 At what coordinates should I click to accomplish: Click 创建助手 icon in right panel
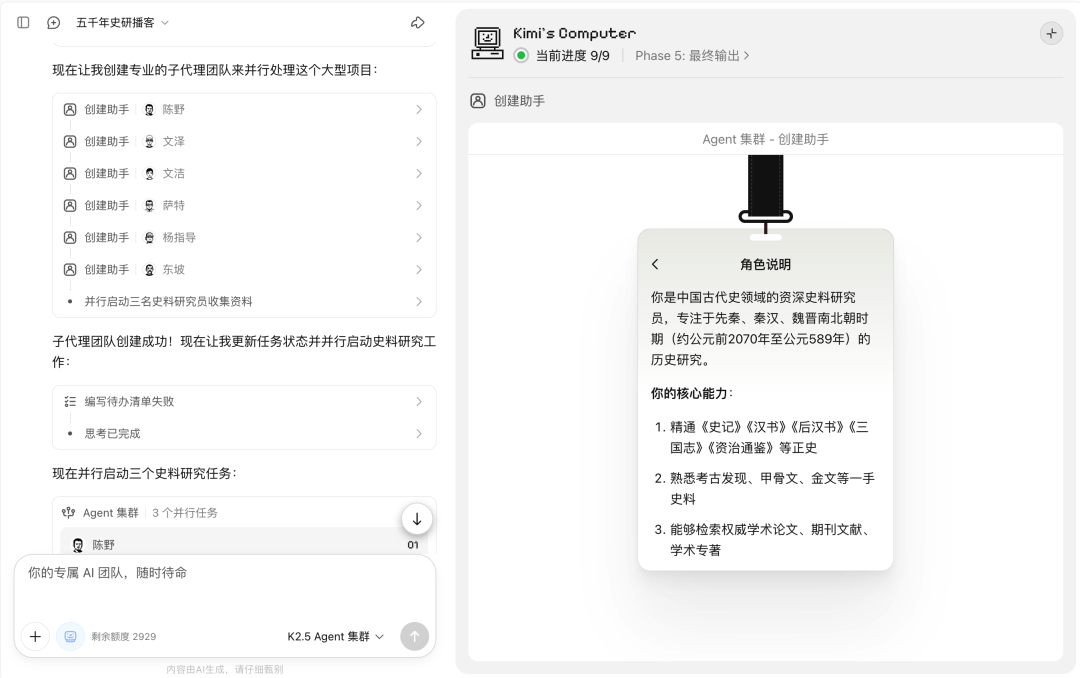[478, 101]
